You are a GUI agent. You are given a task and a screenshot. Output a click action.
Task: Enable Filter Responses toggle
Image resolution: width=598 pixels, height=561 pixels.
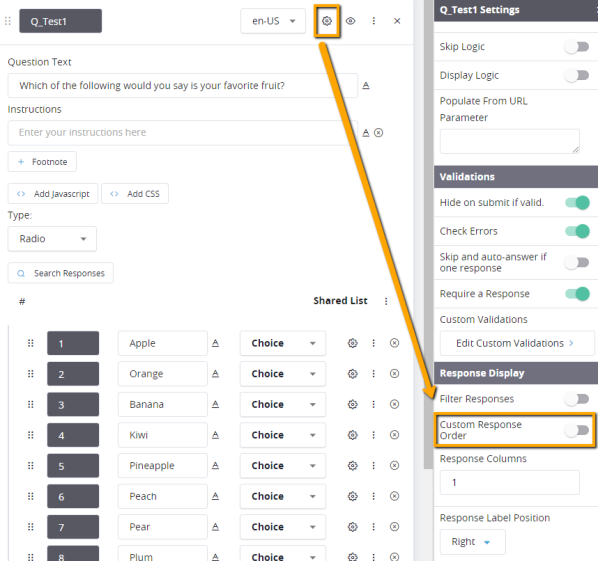(x=577, y=399)
